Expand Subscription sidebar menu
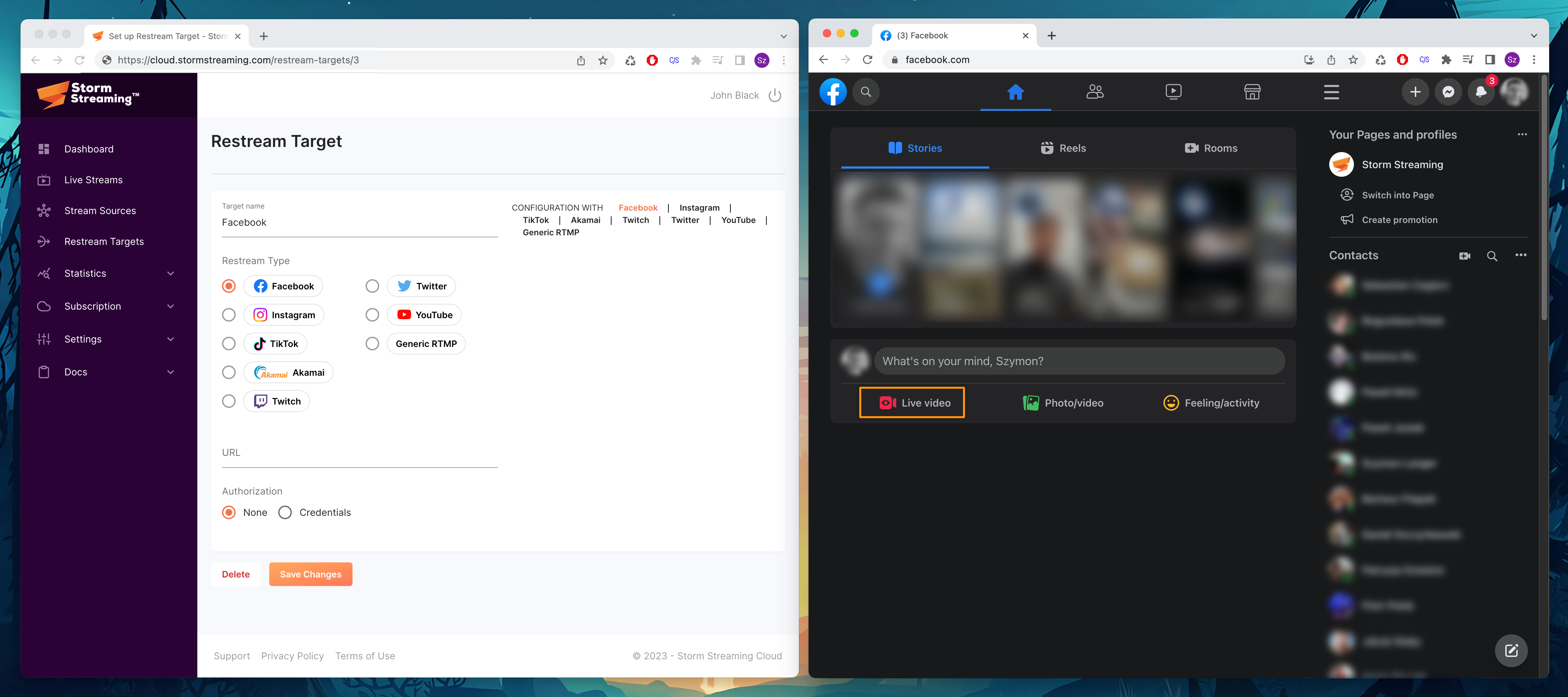This screenshot has width=1568, height=697. 171,307
